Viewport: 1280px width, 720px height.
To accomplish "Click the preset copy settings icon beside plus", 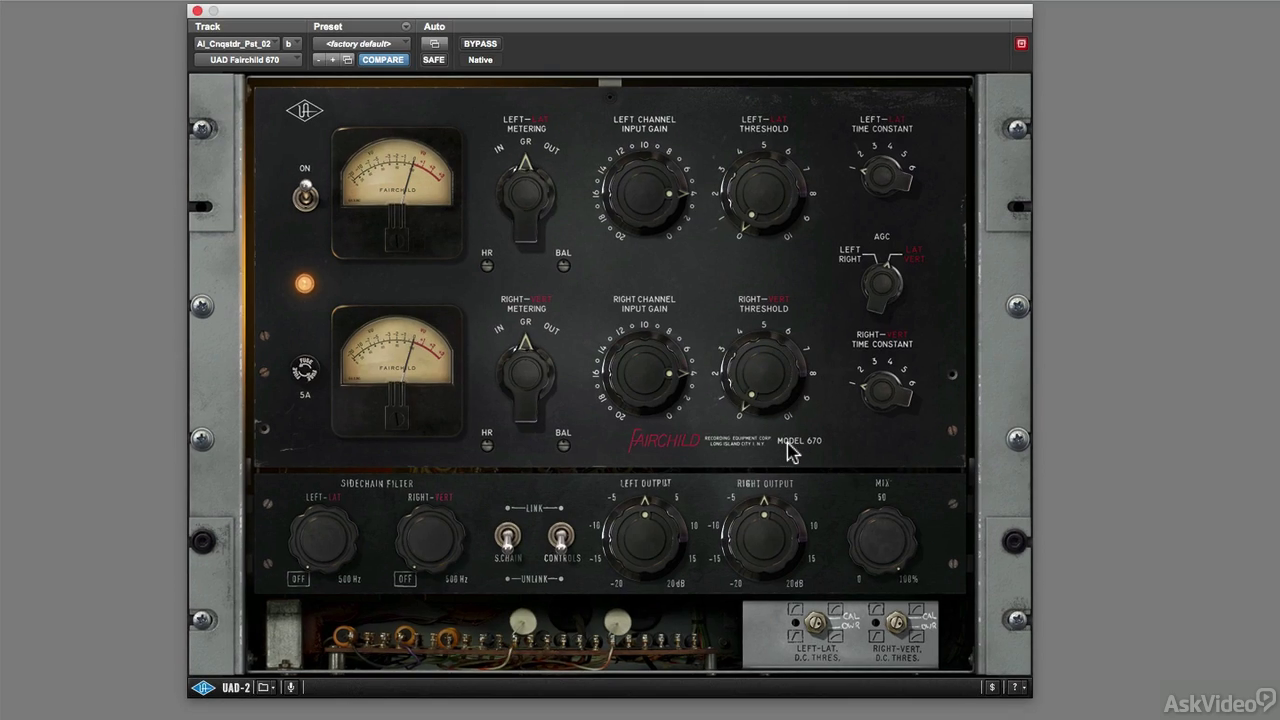I will pyautogui.click(x=347, y=60).
